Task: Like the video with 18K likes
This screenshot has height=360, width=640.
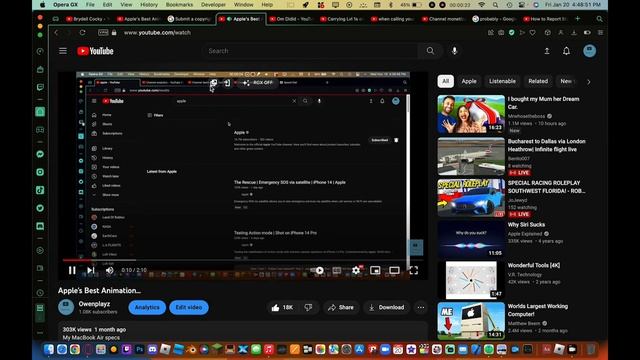Action: 282,307
